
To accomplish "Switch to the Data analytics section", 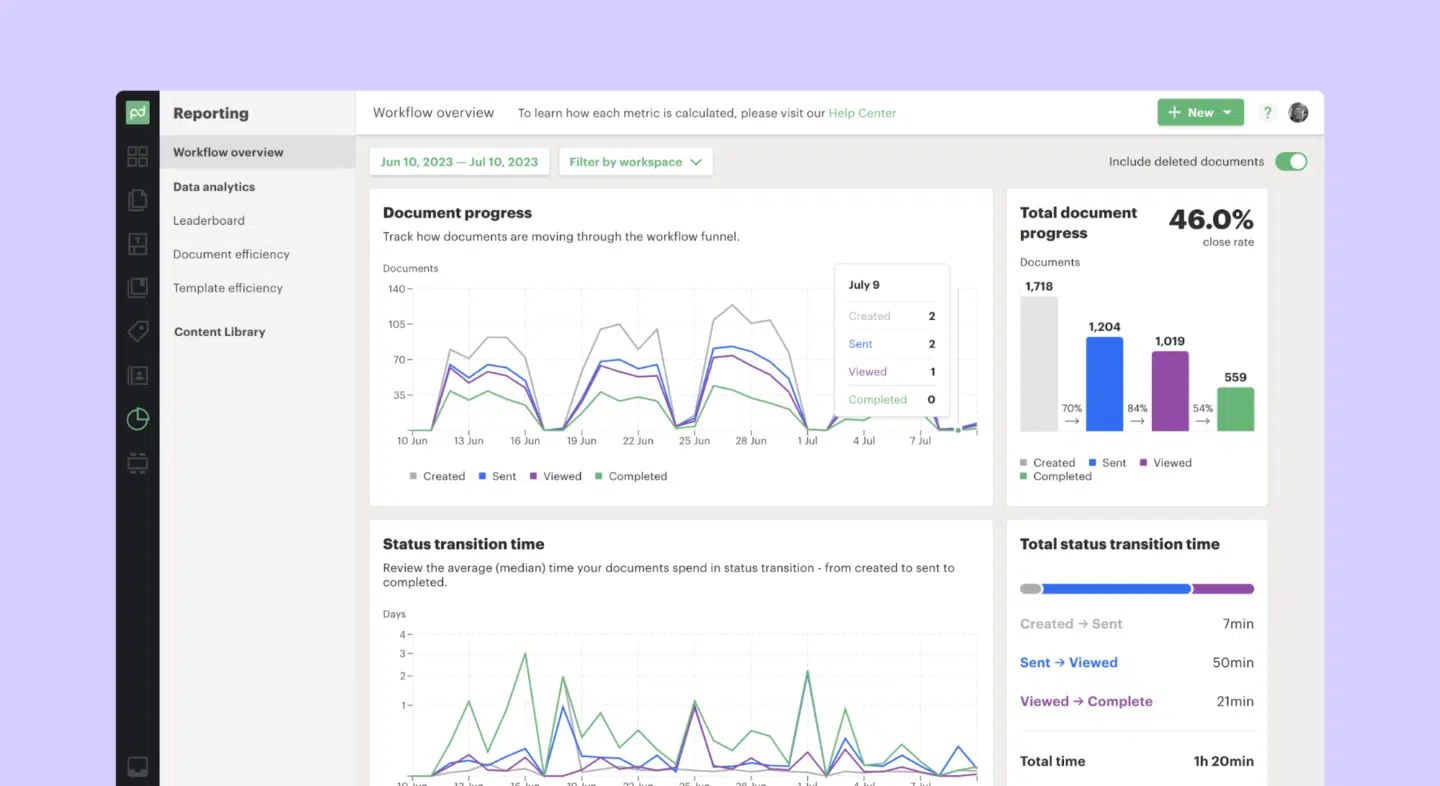I will click(x=213, y=186).
